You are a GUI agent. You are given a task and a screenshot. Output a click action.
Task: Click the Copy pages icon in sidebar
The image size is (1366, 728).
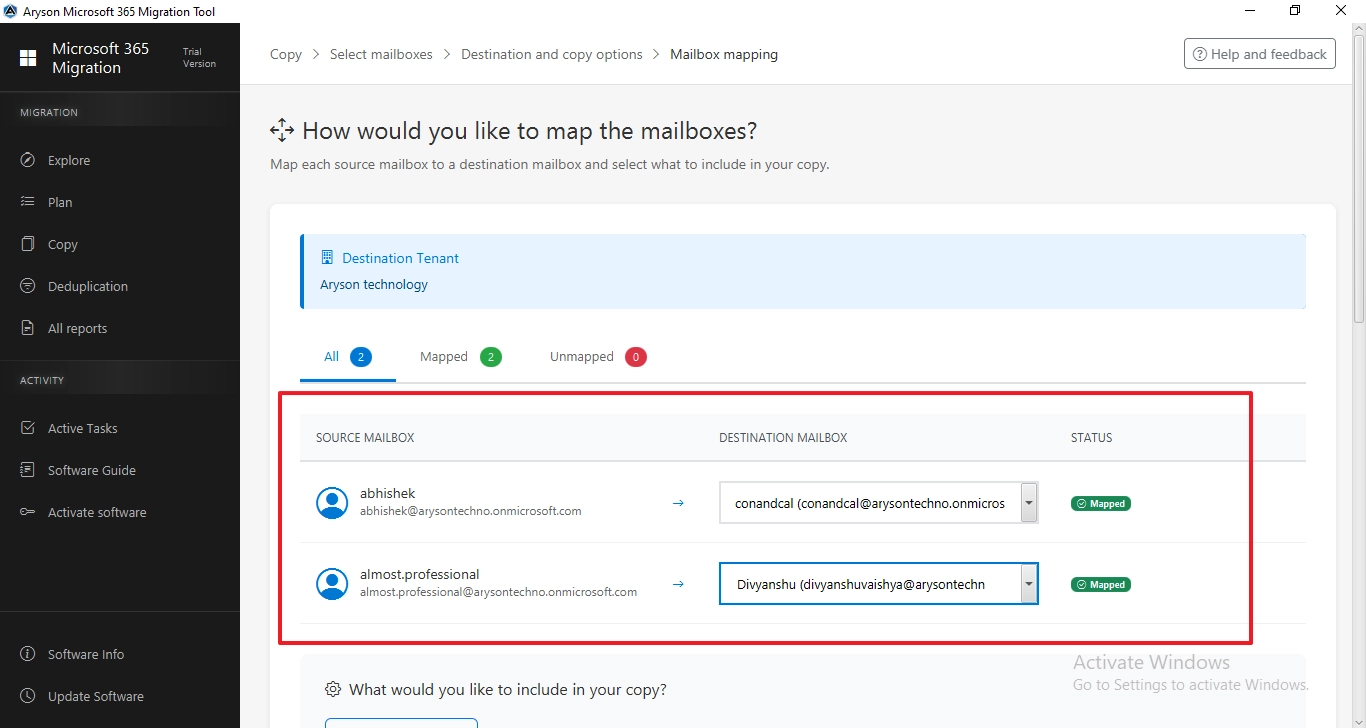pyautogui.click(x=28, y=244)
